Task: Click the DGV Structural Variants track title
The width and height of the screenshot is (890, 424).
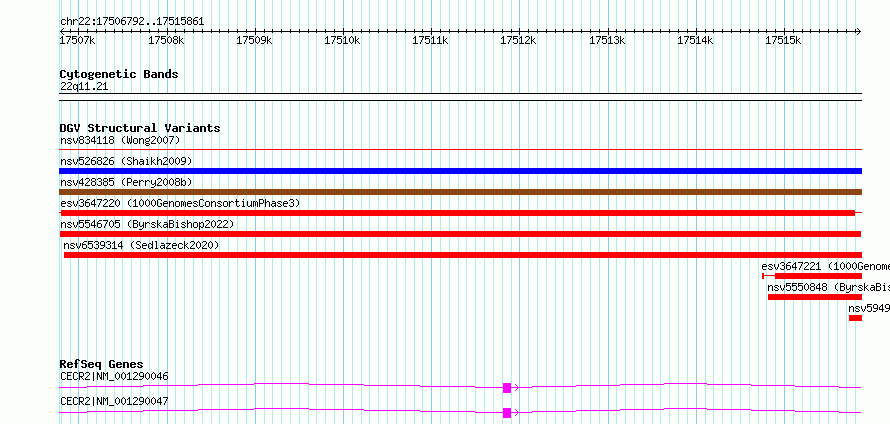Action: tap(140, 128)
